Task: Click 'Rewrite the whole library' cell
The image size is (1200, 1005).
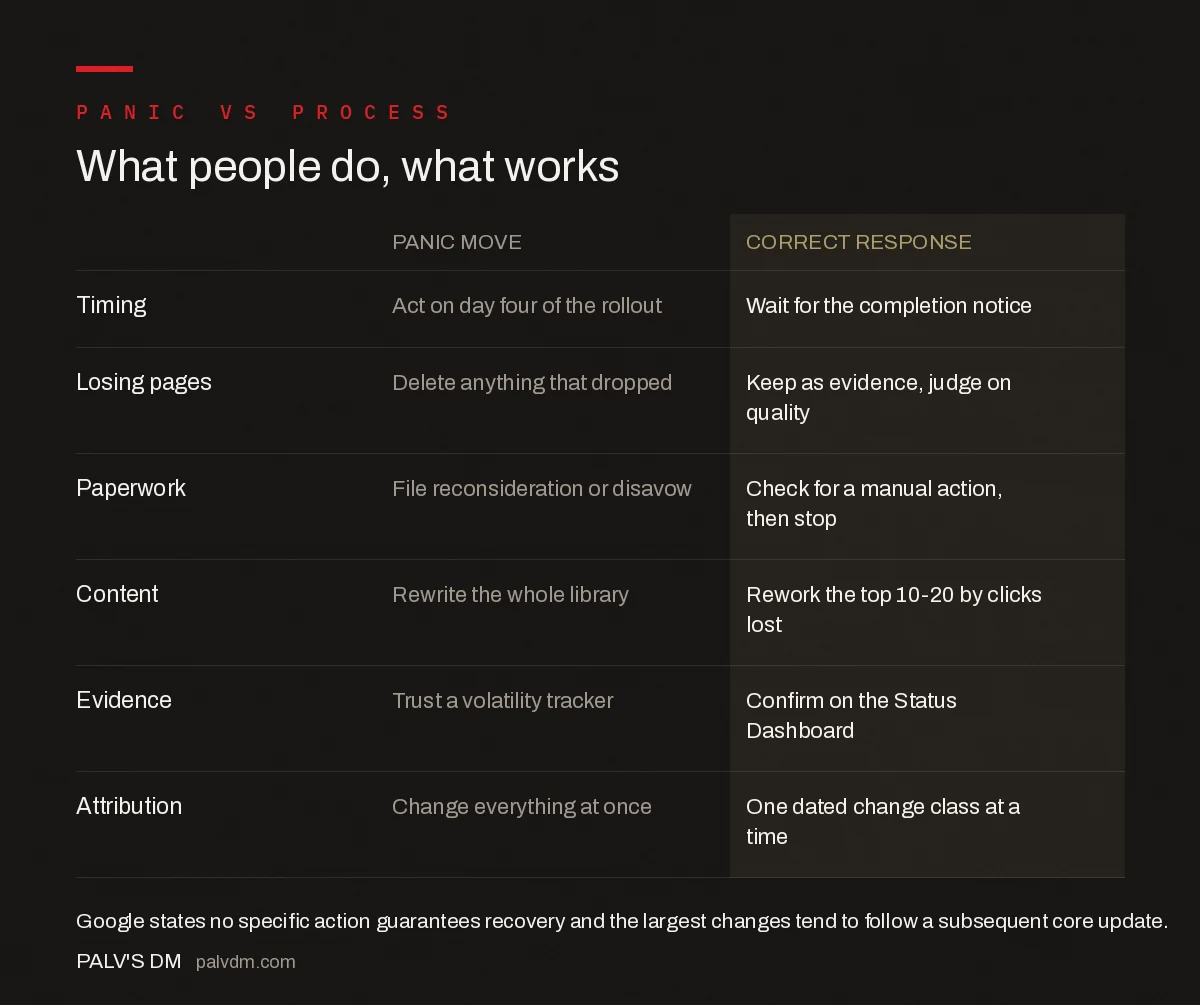Action: coord(510,595)
